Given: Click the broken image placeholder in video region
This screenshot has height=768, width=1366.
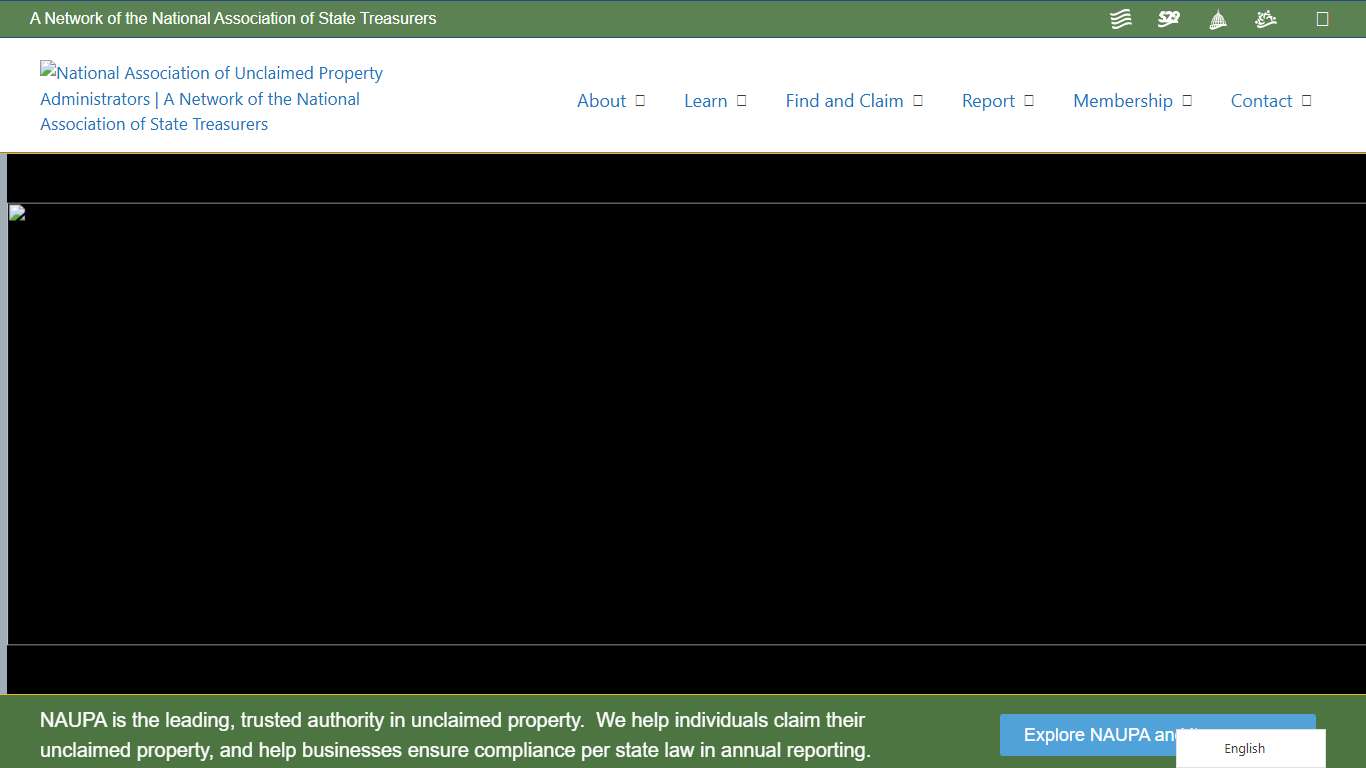Looking at the screenshot, I should (15, 212).
